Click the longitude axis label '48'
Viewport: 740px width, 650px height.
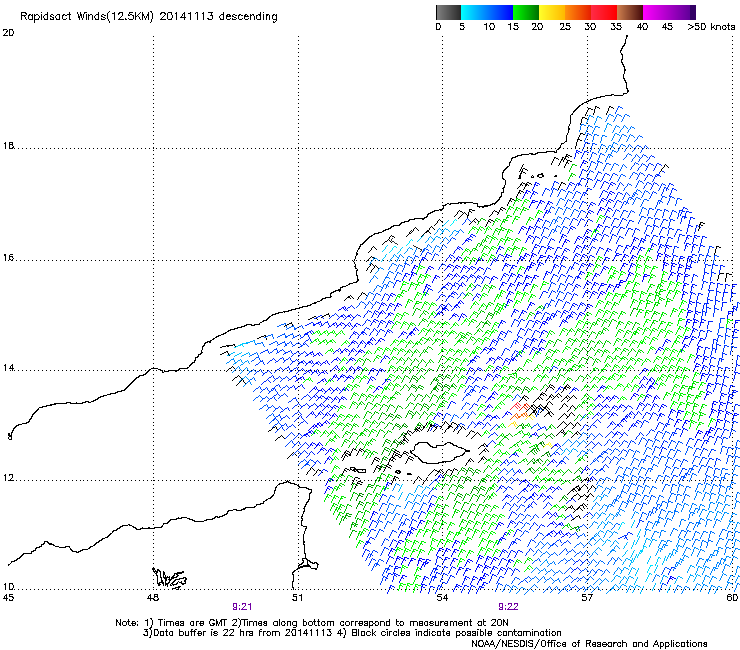[153, 598]
